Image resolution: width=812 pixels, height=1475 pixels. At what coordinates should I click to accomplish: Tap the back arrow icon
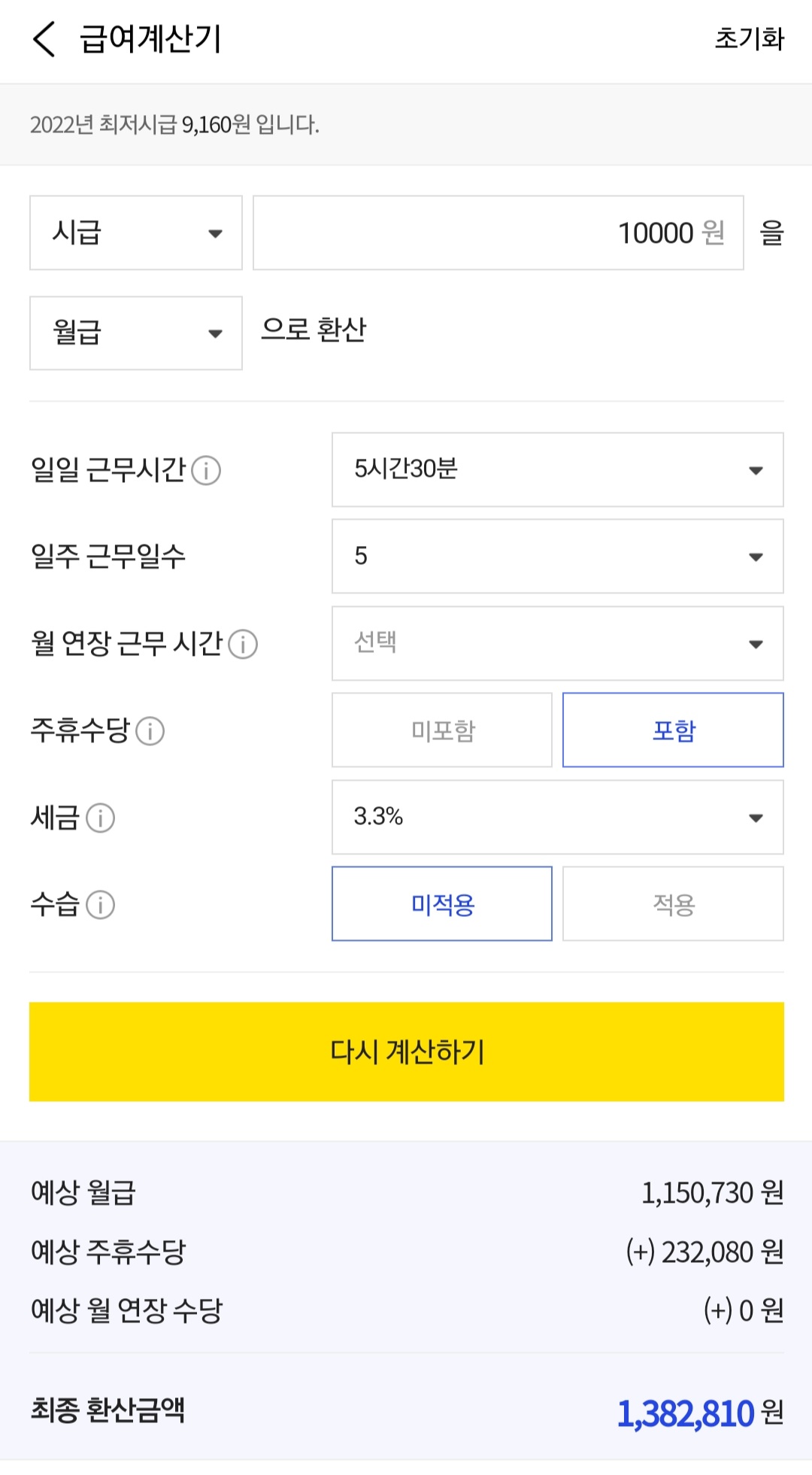(x=44, y=39)
